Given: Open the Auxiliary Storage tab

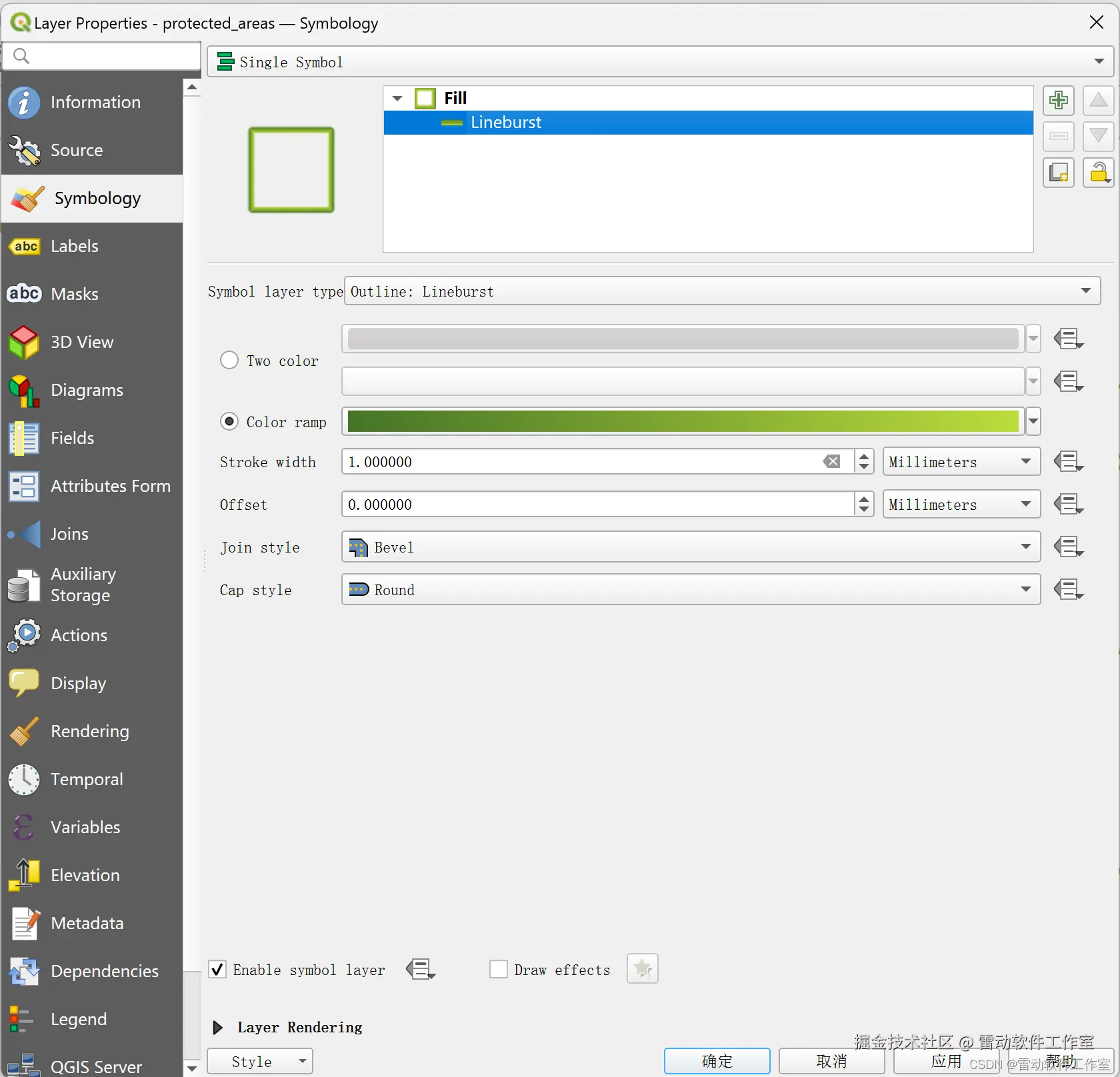Looking at the screenshot, I should pos(92,584).
